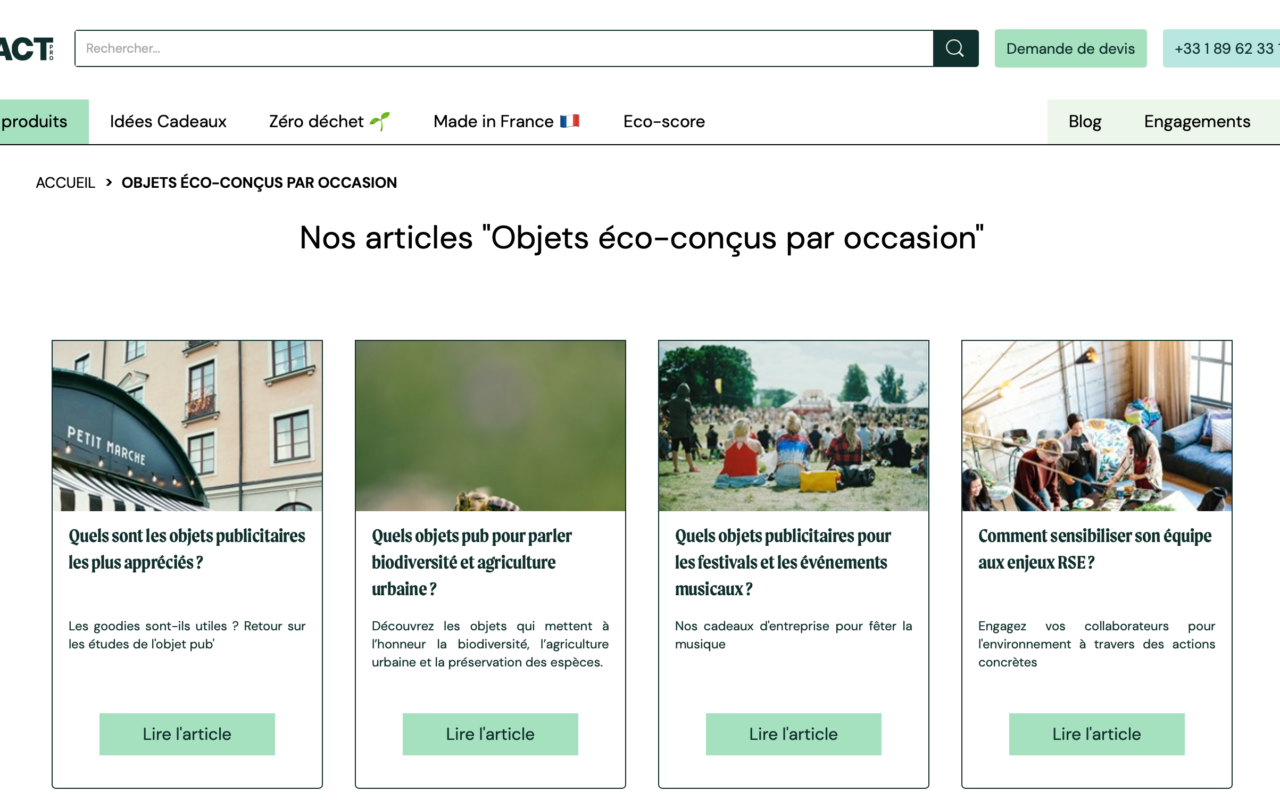Open title 'Comment sensibiliser son équipe aux enjeux RSE ?'
Screen dimensions: 1280x800
(x=1095, y=549)
